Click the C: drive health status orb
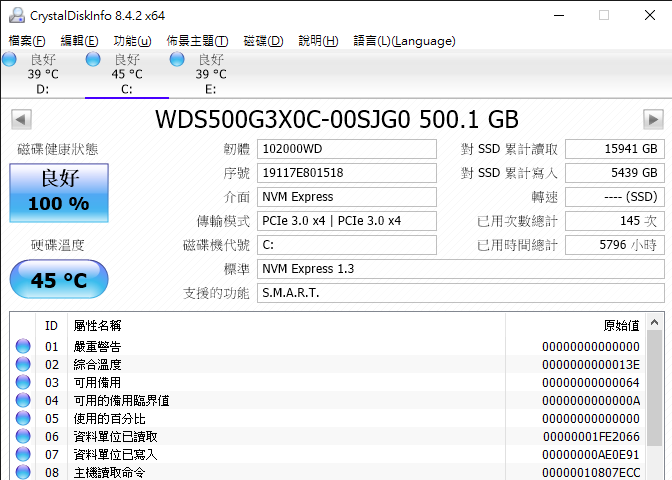This screenshot has height=480, width=672. 93,59
